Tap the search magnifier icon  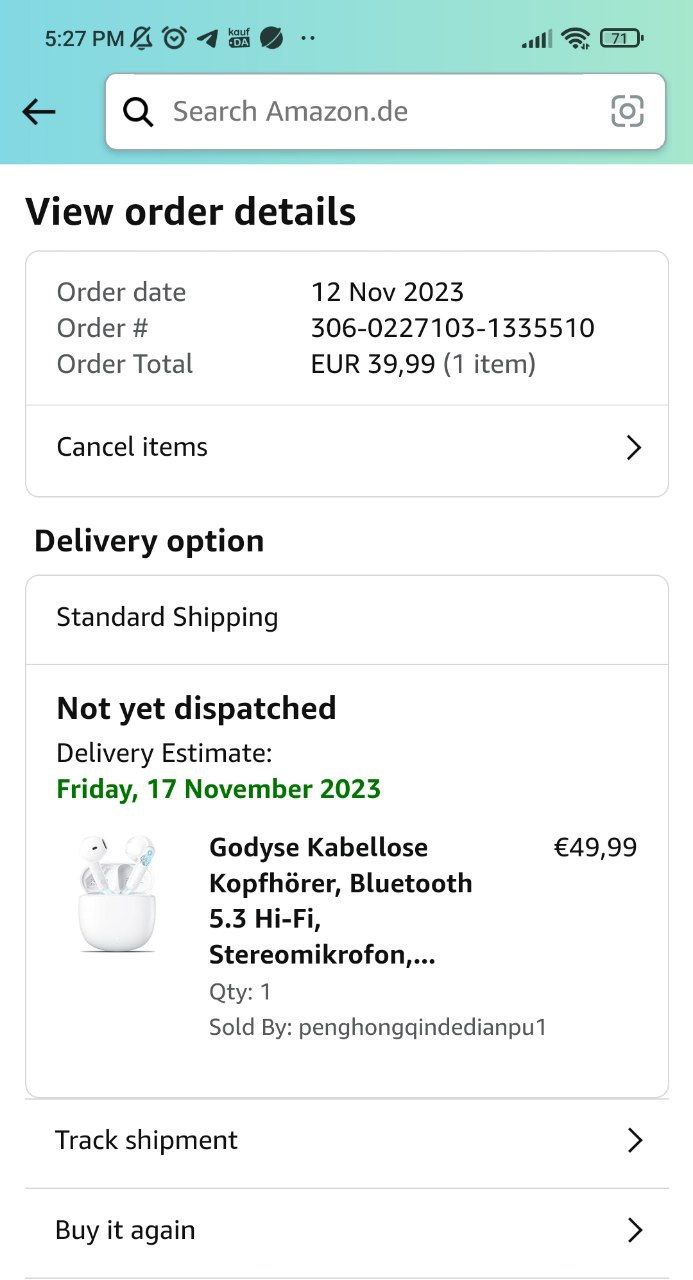(138, 112)
